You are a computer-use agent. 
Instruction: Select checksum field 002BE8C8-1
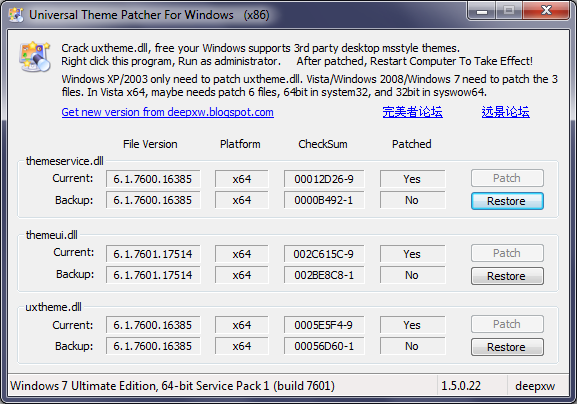pyautogui.click(x=324, y=275)
